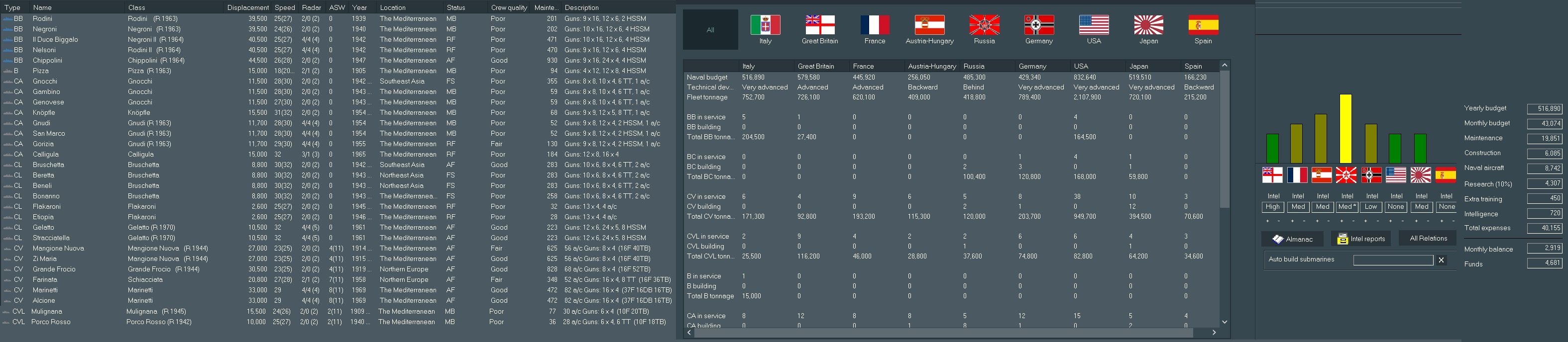Sort ship list by Displacement column

click(248, 7)
